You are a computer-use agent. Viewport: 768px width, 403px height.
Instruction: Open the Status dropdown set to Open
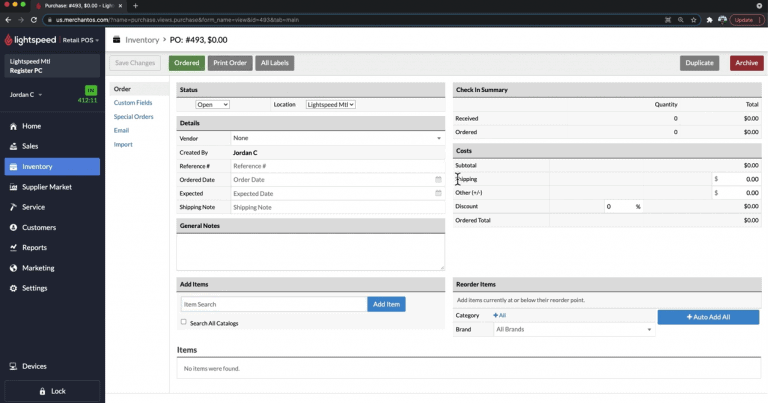click(x=213, y=104)
